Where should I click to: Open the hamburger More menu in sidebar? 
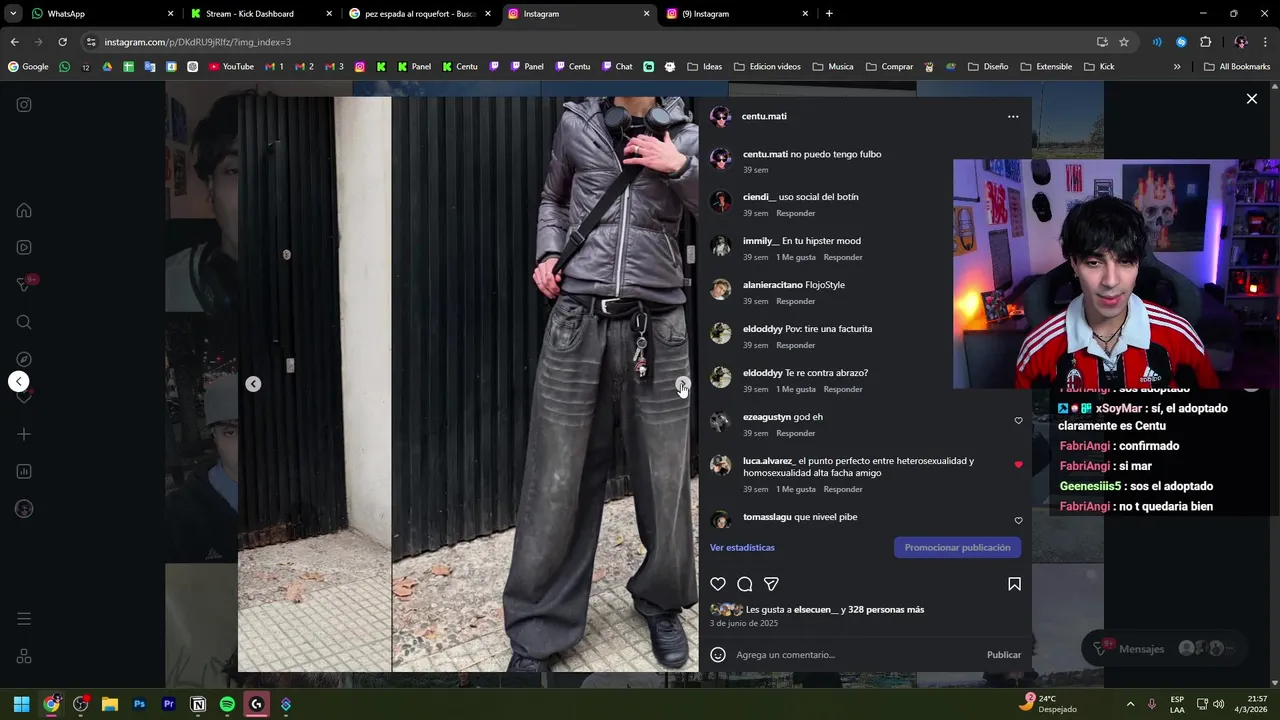coord(24,619)
